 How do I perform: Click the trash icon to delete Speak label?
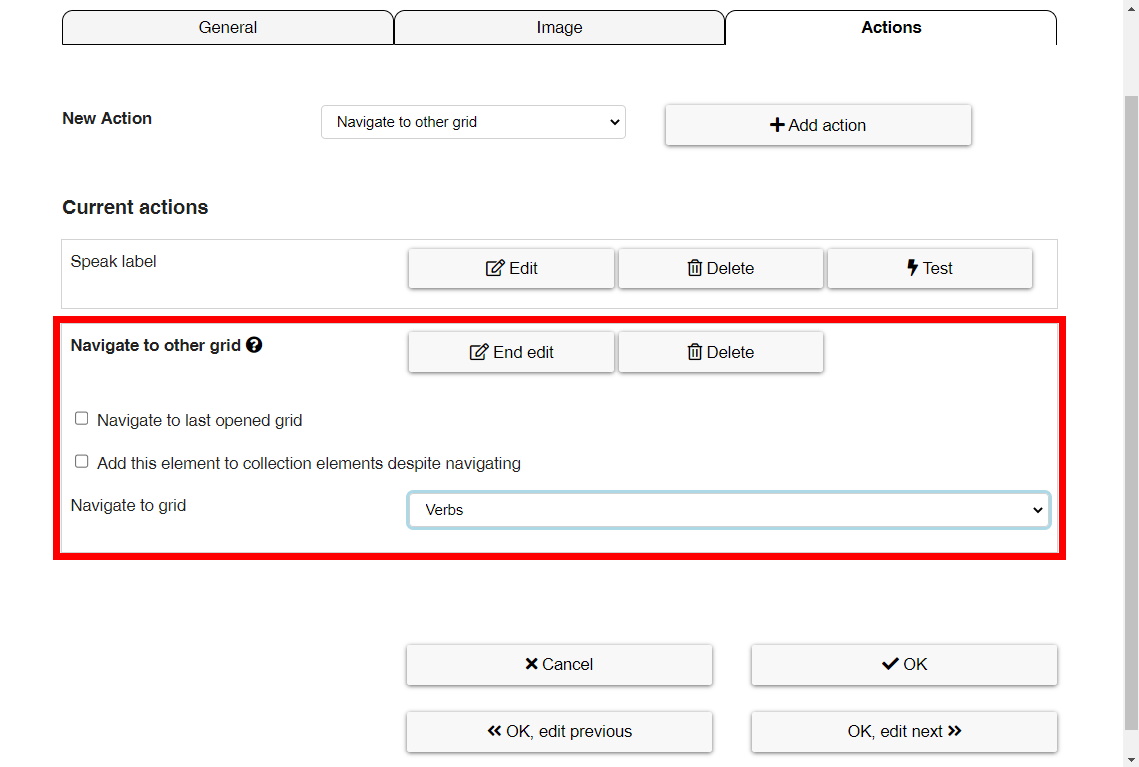(694, 267)
